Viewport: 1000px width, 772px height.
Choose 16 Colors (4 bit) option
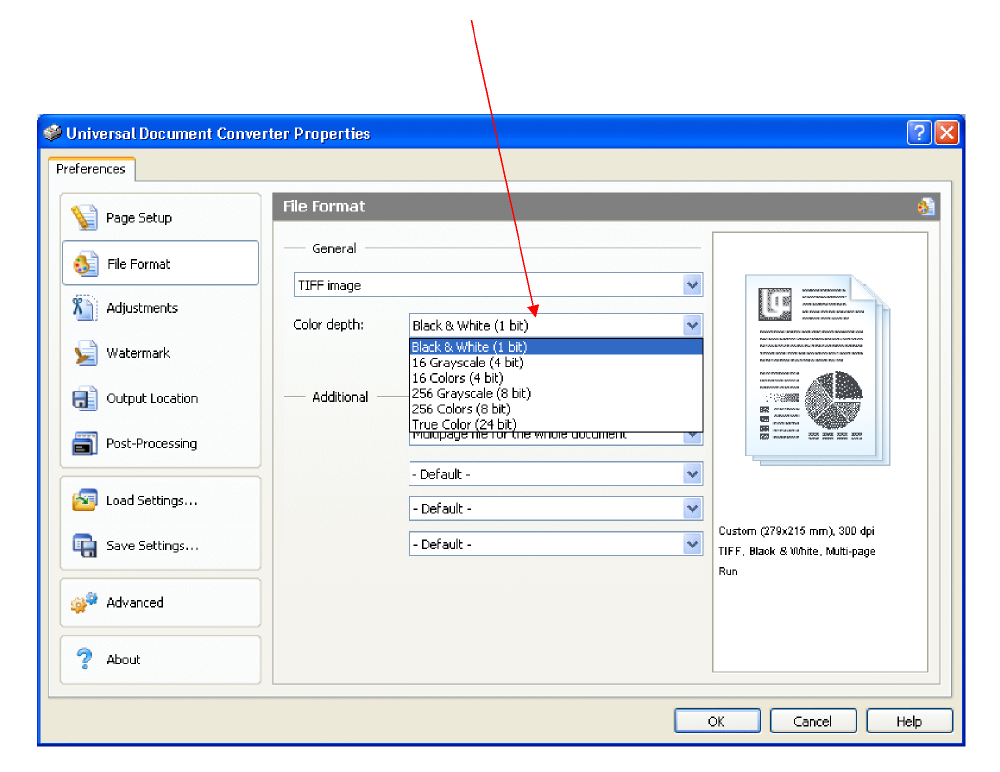(x=555, y=378)
